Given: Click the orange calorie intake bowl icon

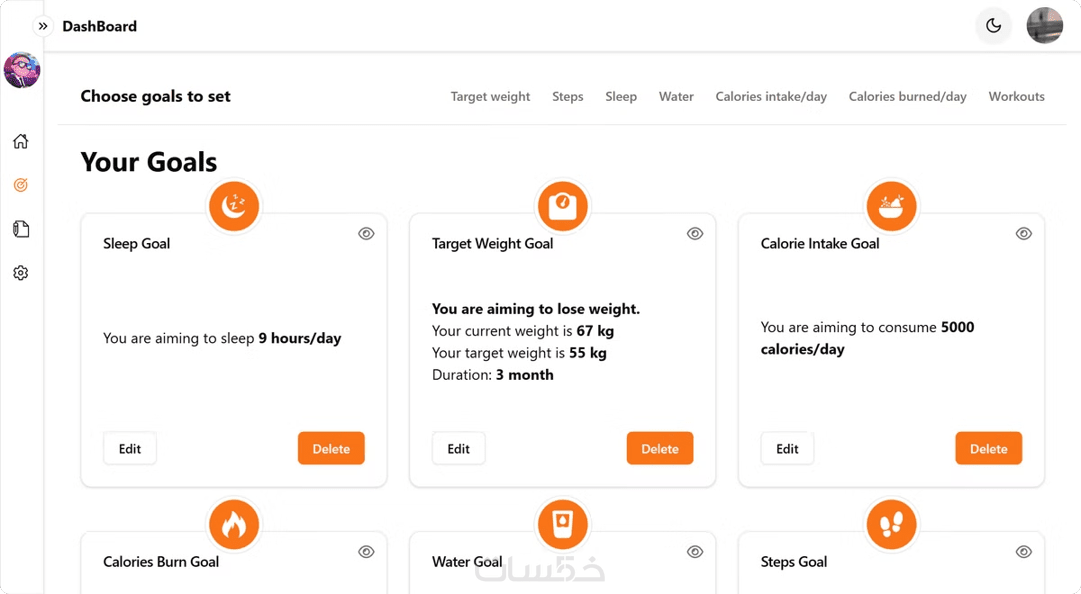Looking at the screenshot, I should tap(891, 206).
